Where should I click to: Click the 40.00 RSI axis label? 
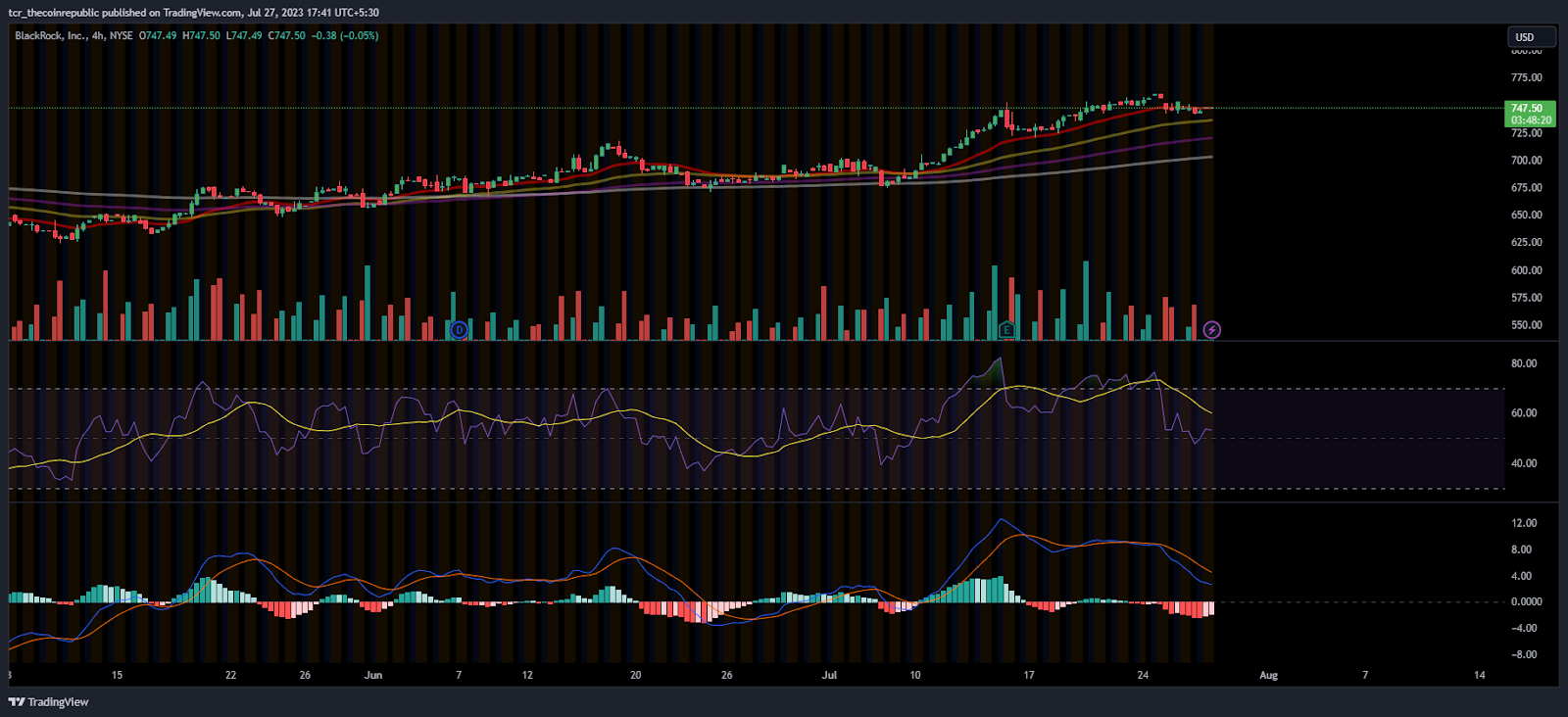1524,463
